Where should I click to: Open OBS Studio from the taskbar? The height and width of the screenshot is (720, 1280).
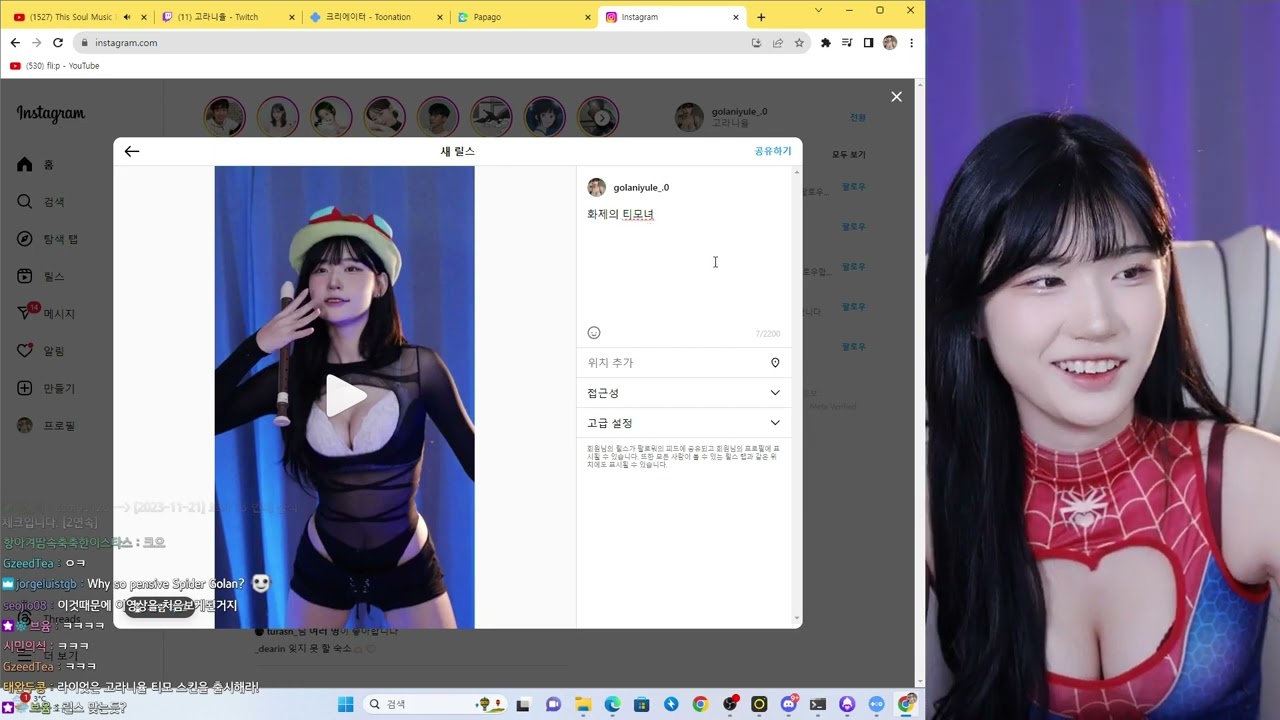[x=730, y=704]
